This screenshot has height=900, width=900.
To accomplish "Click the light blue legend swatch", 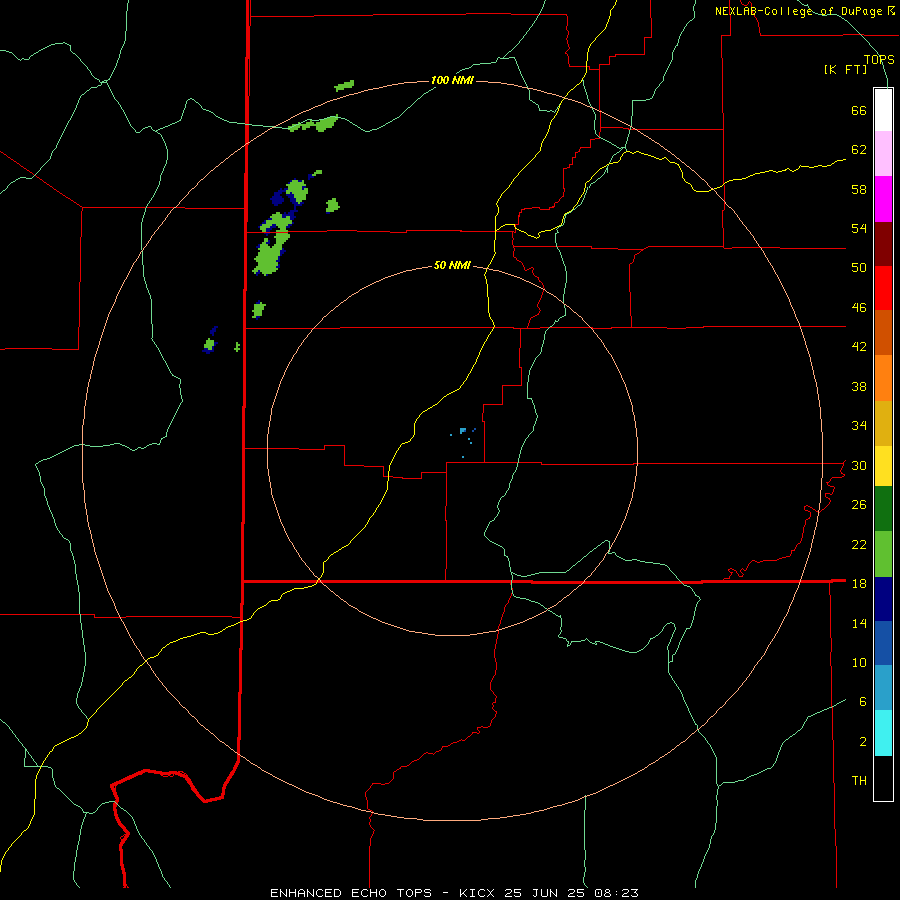I will pyautogui.click(x=883, y=687).
